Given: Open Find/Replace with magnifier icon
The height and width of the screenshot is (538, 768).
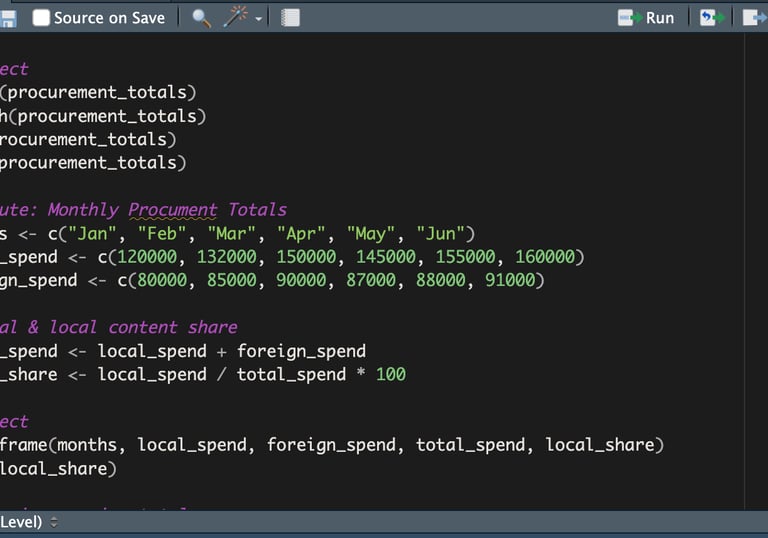Looking at the screenshot, I should click(x=201, y=19).
